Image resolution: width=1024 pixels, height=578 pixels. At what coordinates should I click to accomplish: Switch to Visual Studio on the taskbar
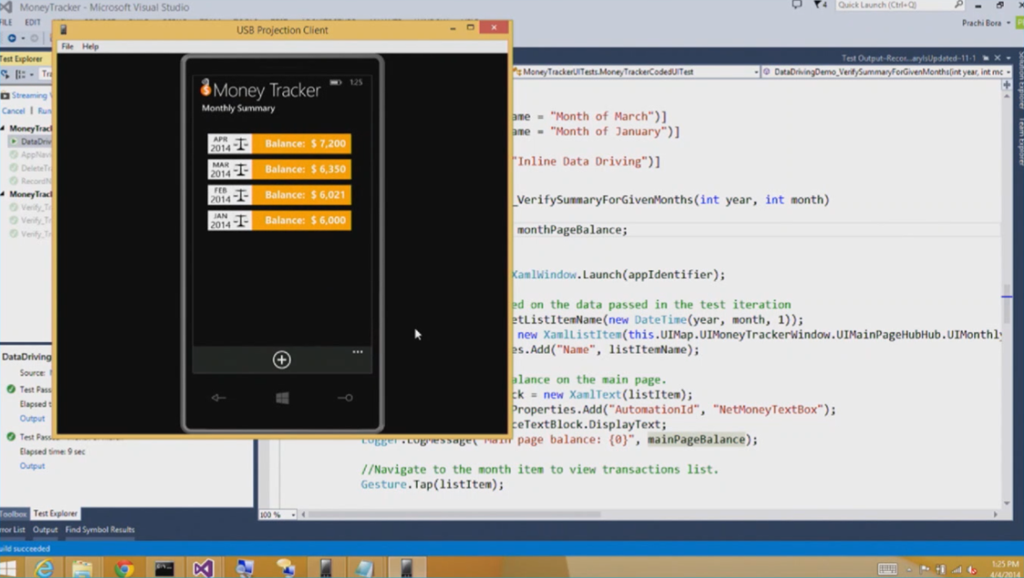[203, 568]
